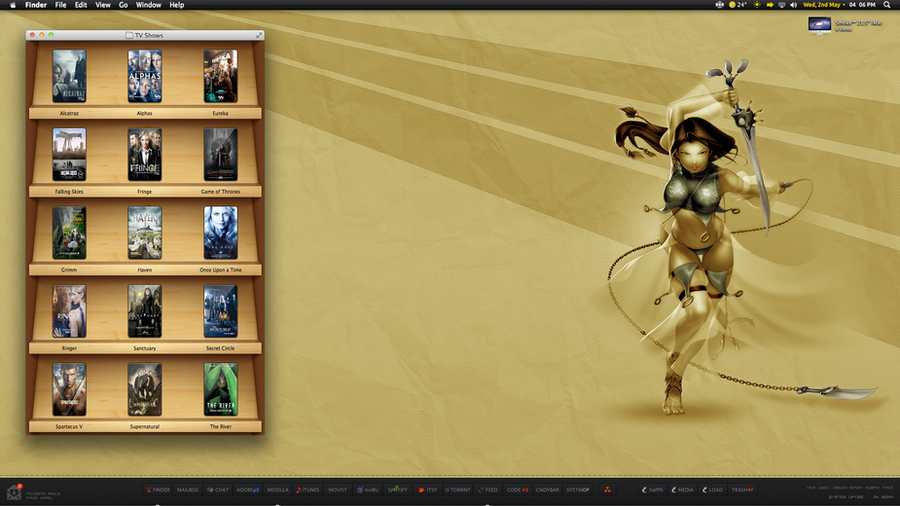Launch CODE from the dock

pyautogui.click(x=517, y=490)
